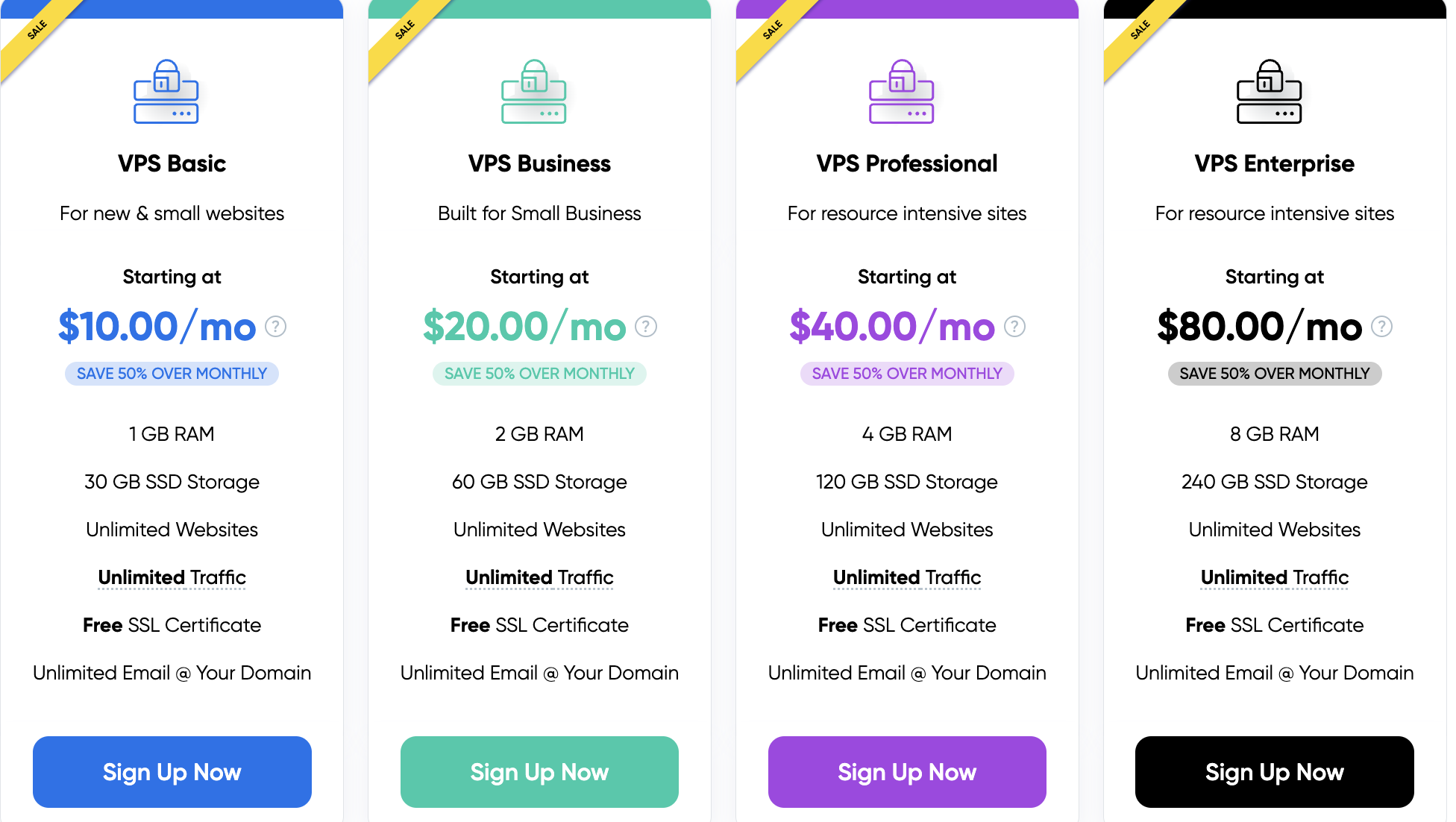1456x822 pixels.
Task: Click Unlimited Traffic under VPS Professional
Action: click(x=907, y=578)
